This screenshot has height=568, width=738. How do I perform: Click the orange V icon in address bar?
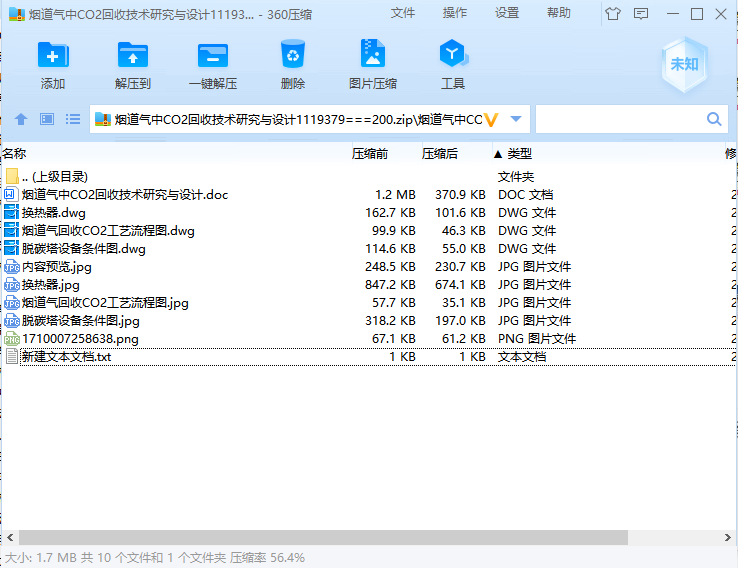(491, 120)
